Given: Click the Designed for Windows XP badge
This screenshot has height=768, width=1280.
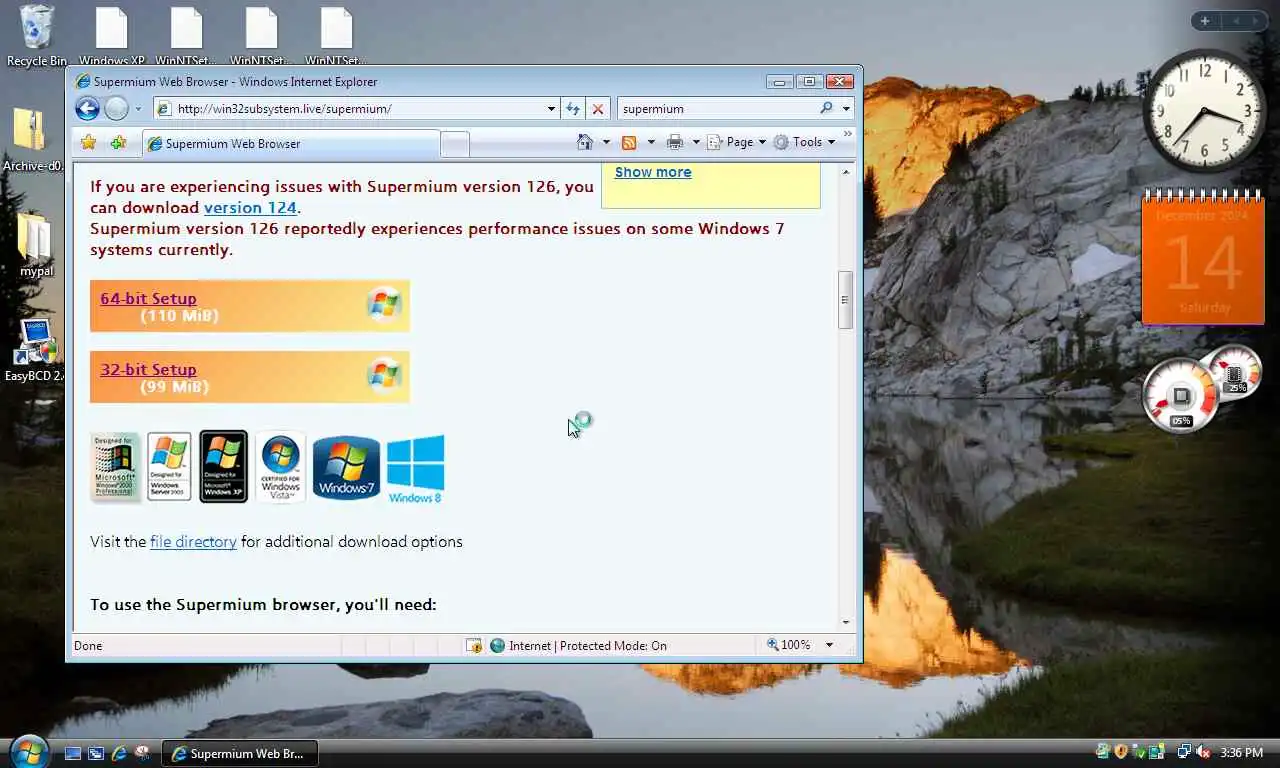Looking at the screenshot, I should tap(223, 466).
